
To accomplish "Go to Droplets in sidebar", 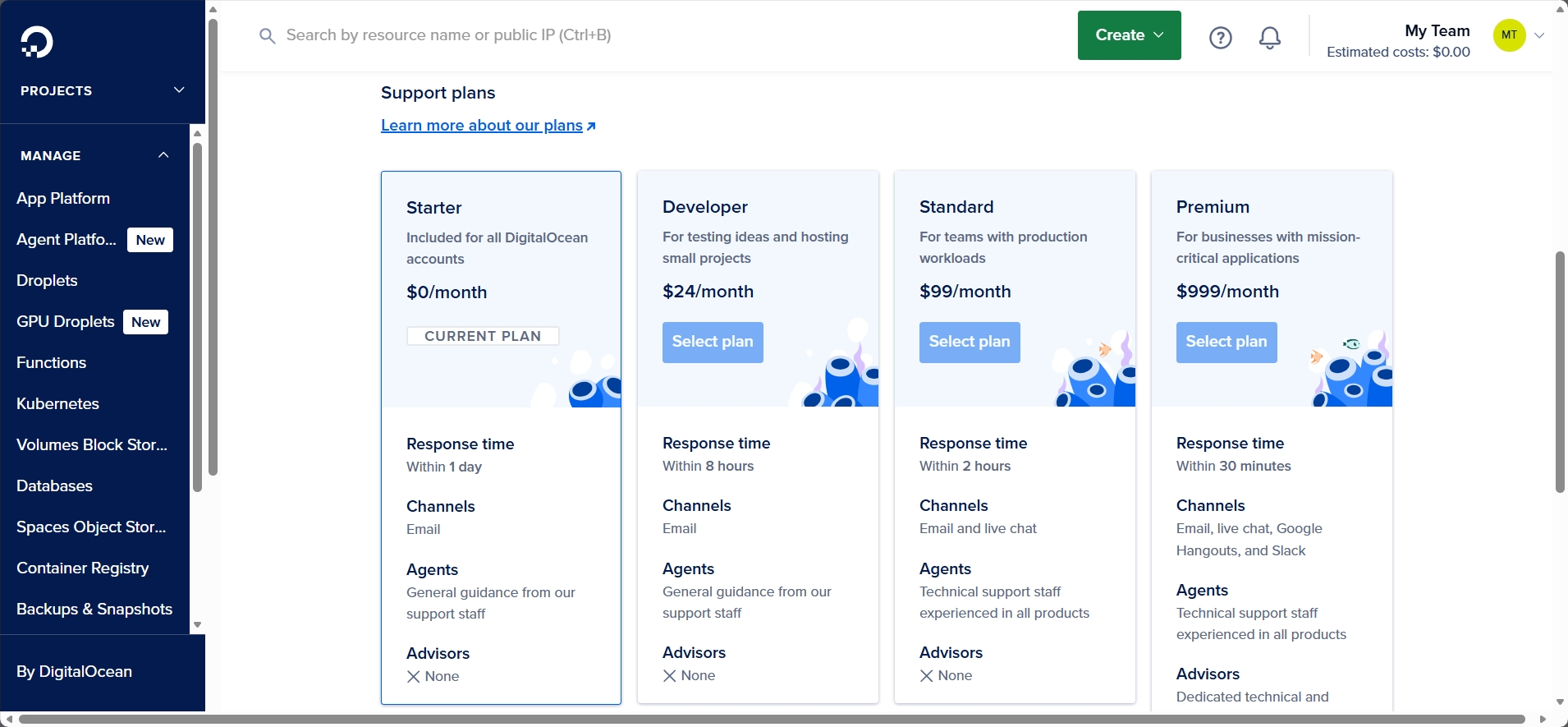I will (47, 280).
